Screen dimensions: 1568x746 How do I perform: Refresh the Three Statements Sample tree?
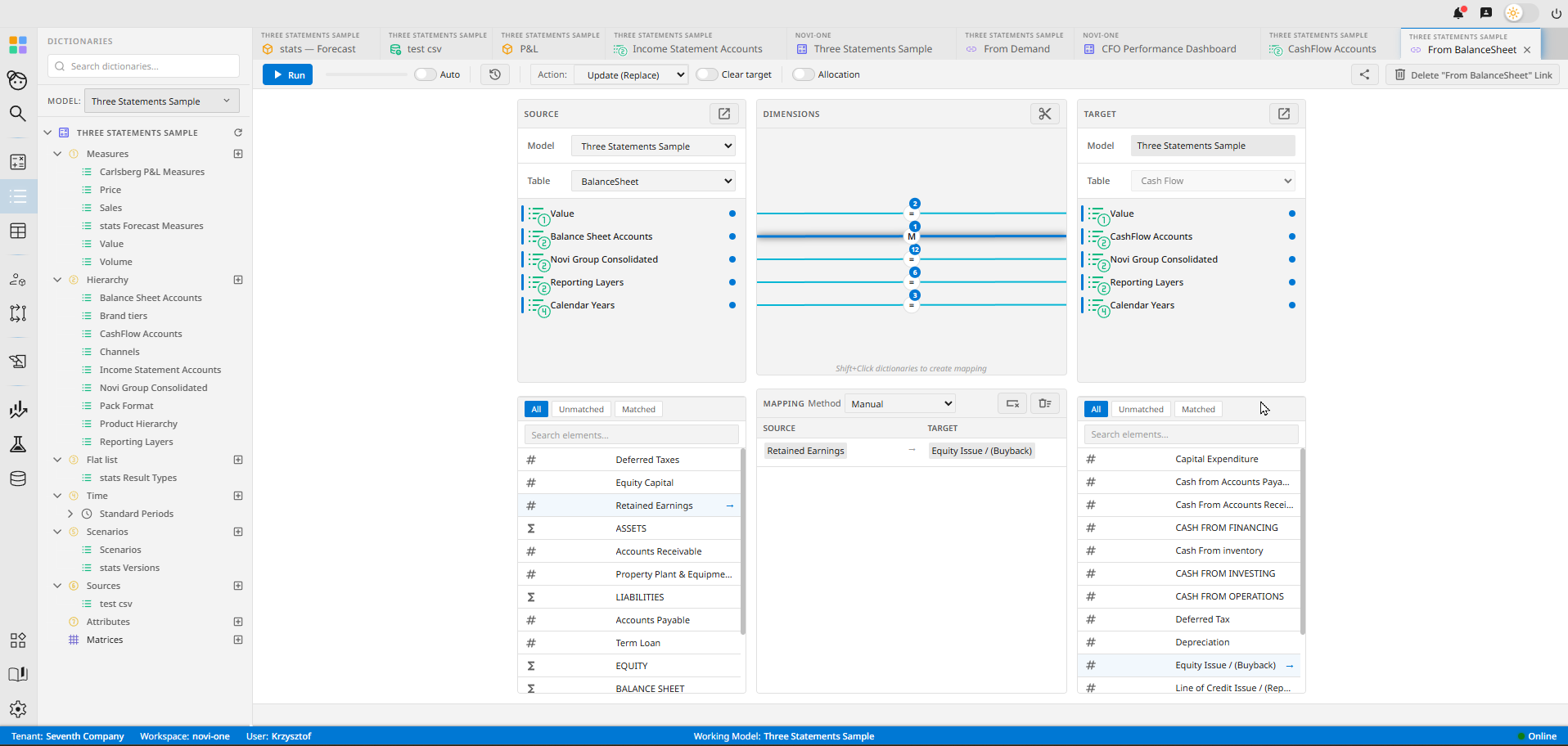coord(238,133)
